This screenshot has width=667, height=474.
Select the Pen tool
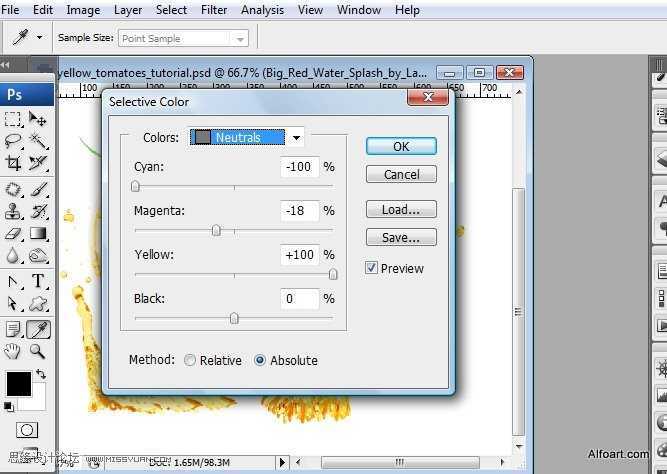[13, 281]
